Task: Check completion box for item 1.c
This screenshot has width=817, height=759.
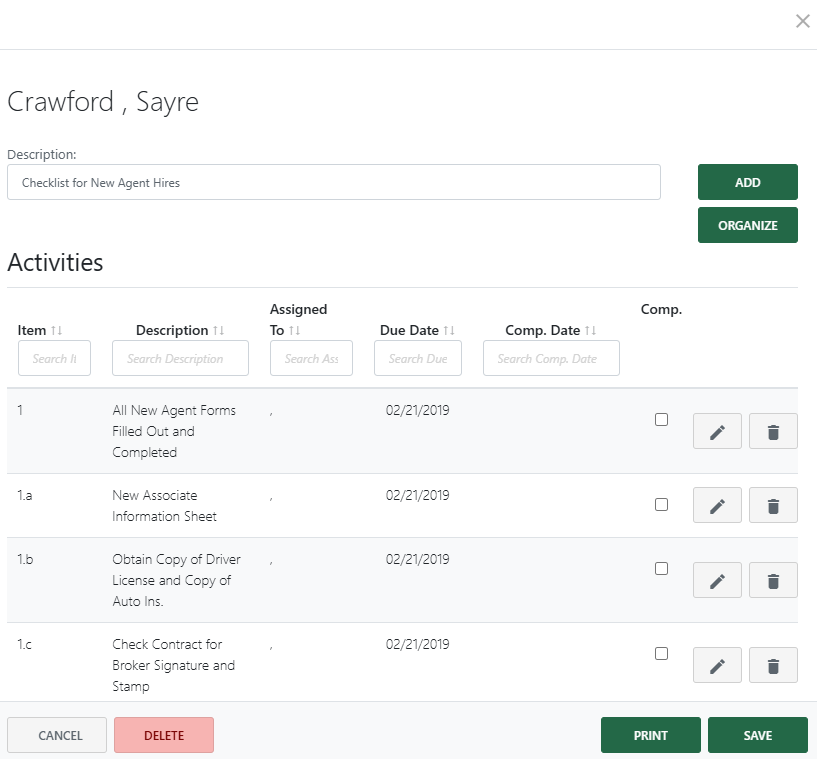Action: (661, 654)
